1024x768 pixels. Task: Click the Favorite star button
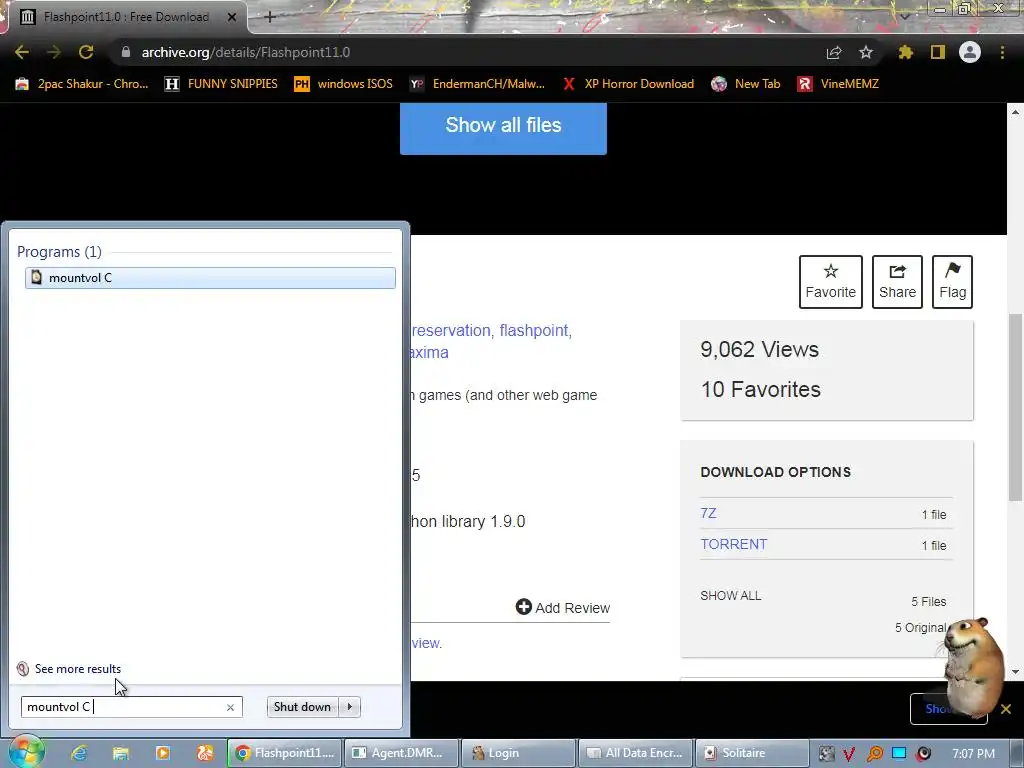(831, 281)
